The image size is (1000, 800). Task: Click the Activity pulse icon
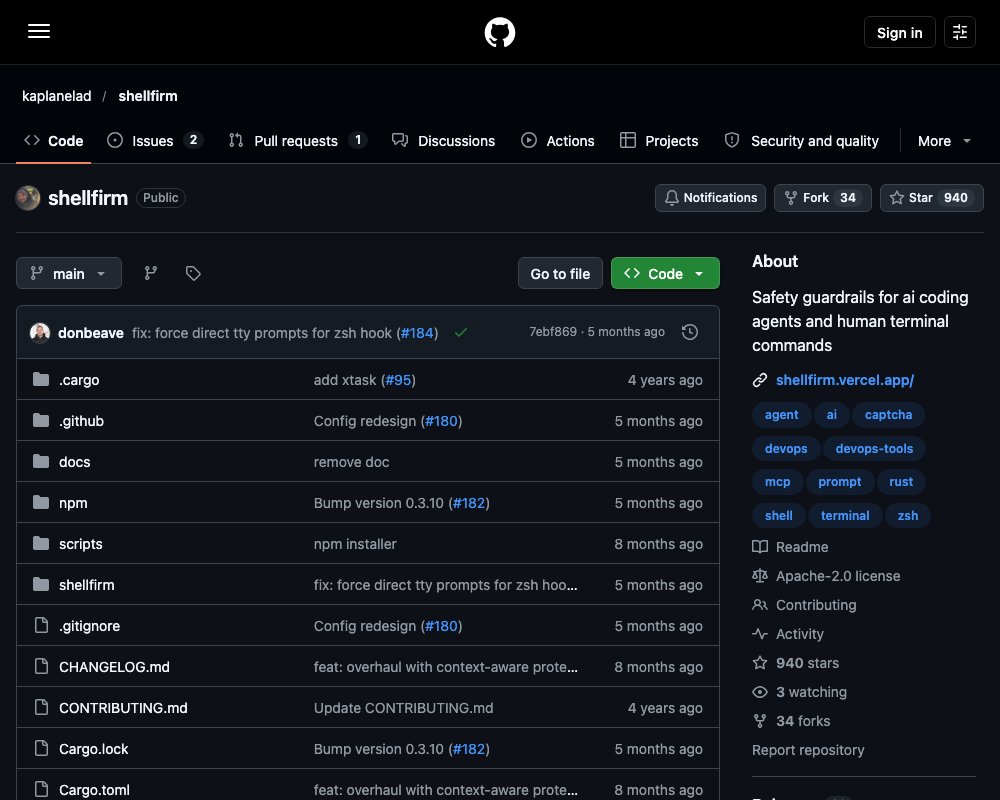click(760, 634)
